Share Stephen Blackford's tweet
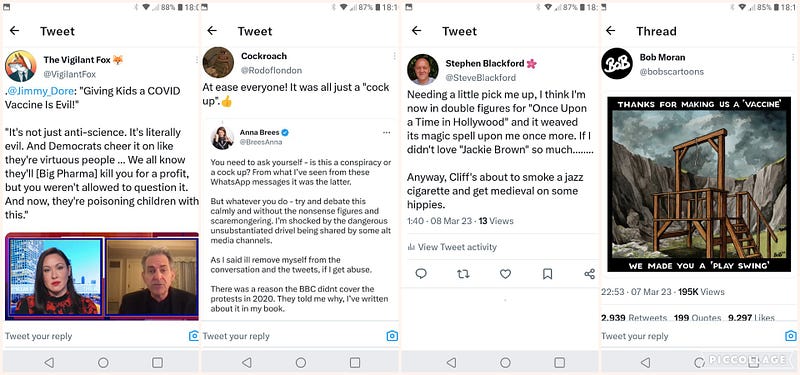The width and height of the screenshot is (800, 375). pos(589,274)
